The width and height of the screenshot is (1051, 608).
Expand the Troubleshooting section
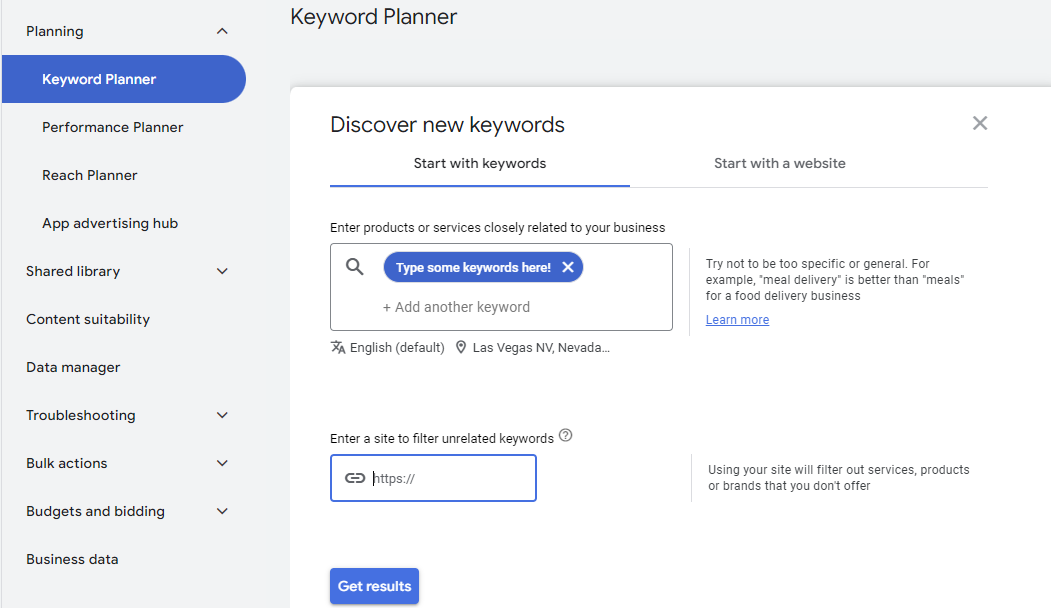point(223,416)
